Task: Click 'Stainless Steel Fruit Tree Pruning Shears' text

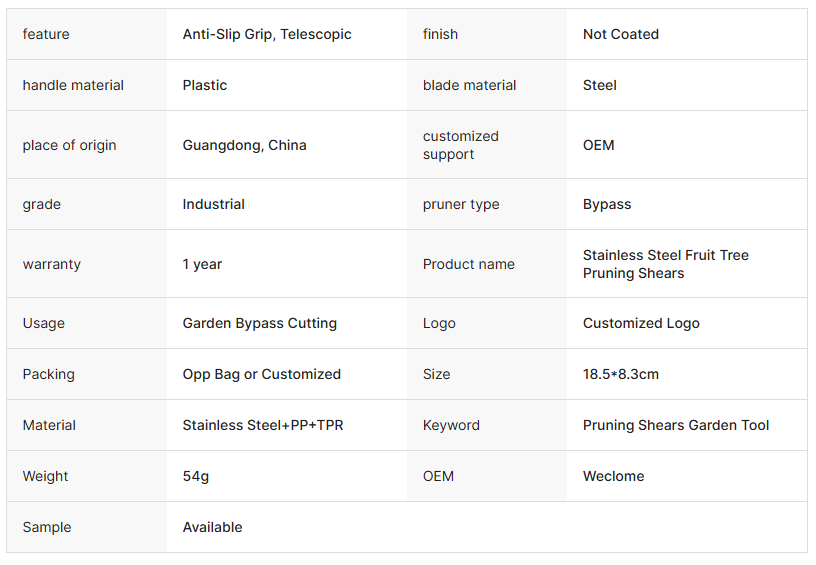Action: point(665,264)
